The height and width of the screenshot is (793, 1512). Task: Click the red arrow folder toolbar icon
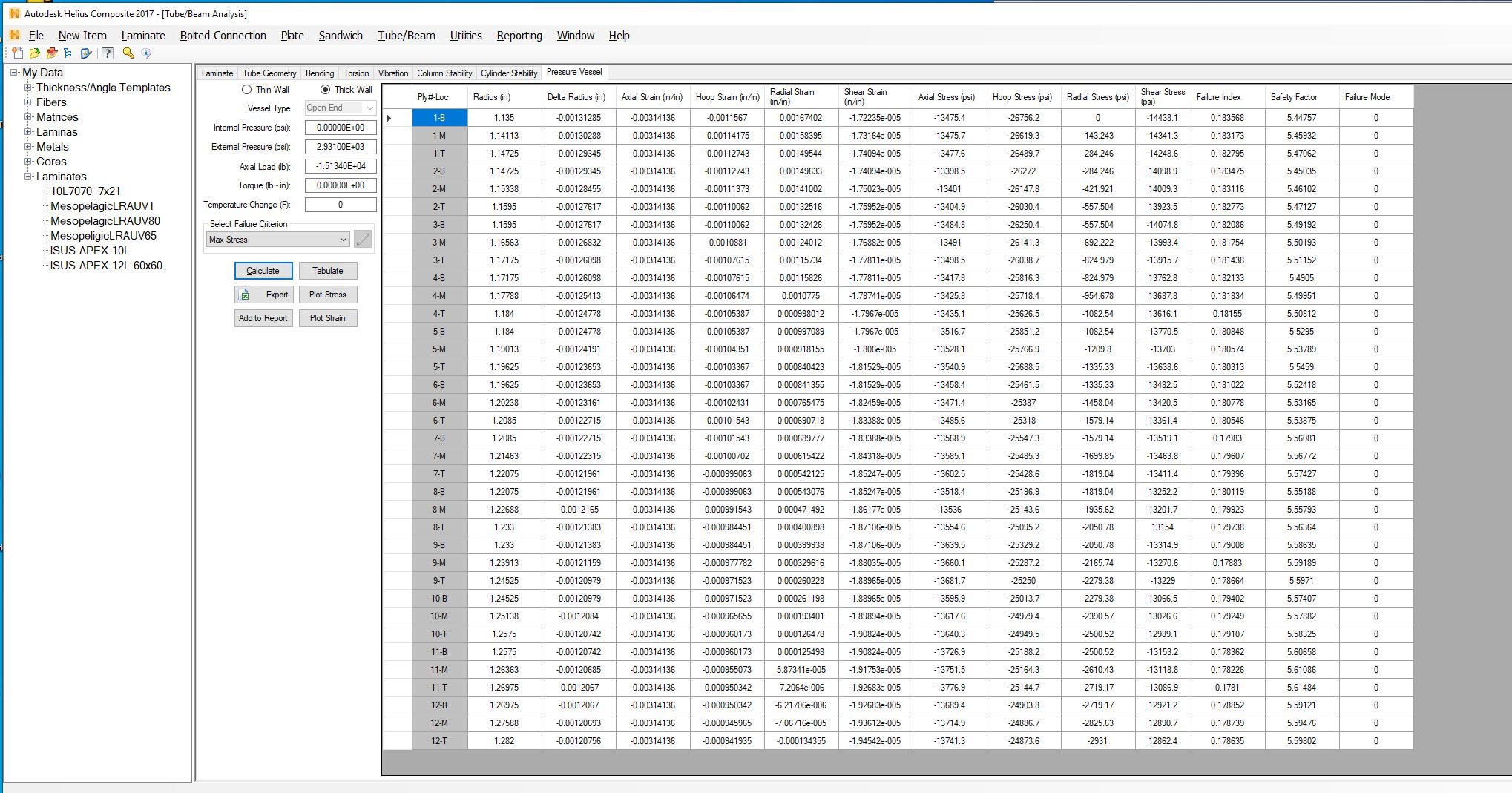[52, 53]
